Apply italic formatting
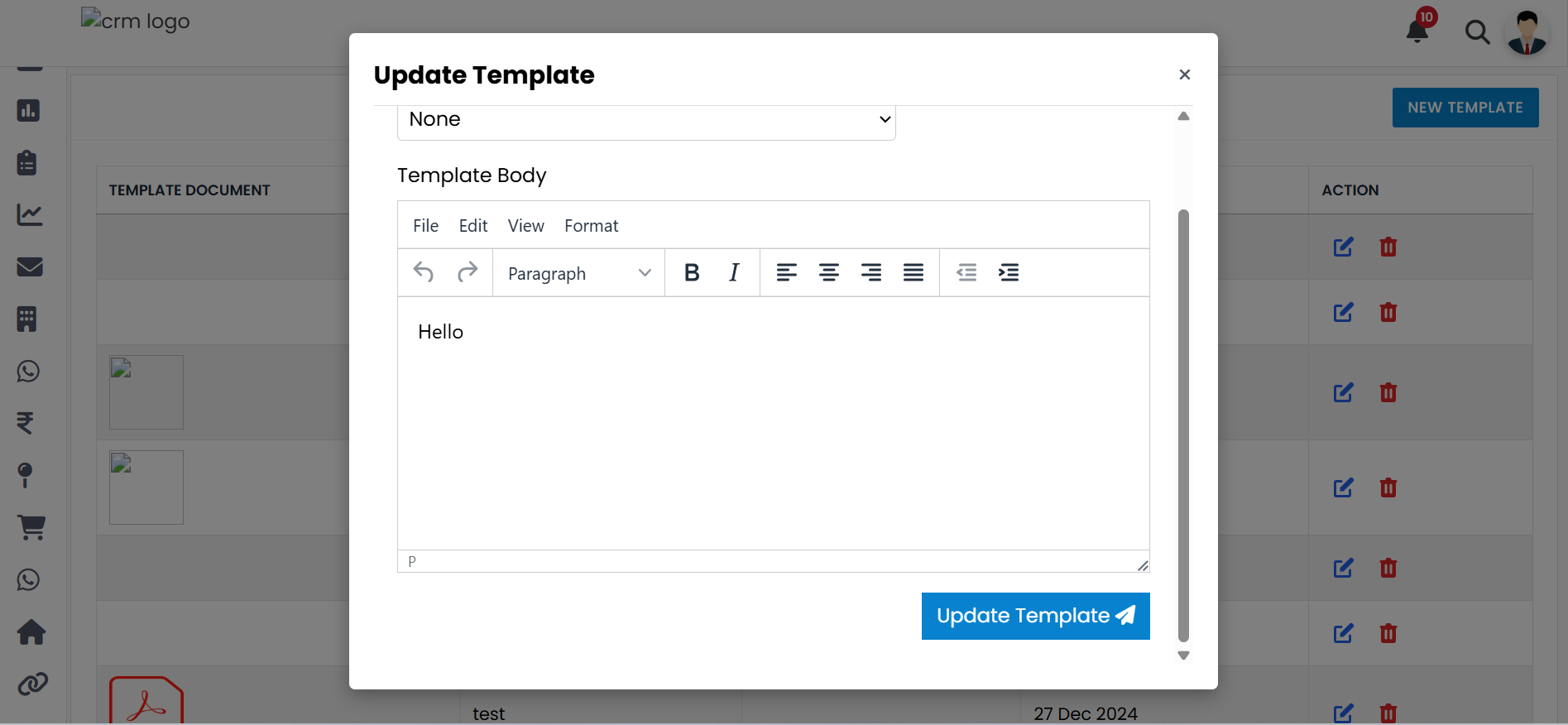The width and height of the screenshot is (1568, 725). (733, 272)
